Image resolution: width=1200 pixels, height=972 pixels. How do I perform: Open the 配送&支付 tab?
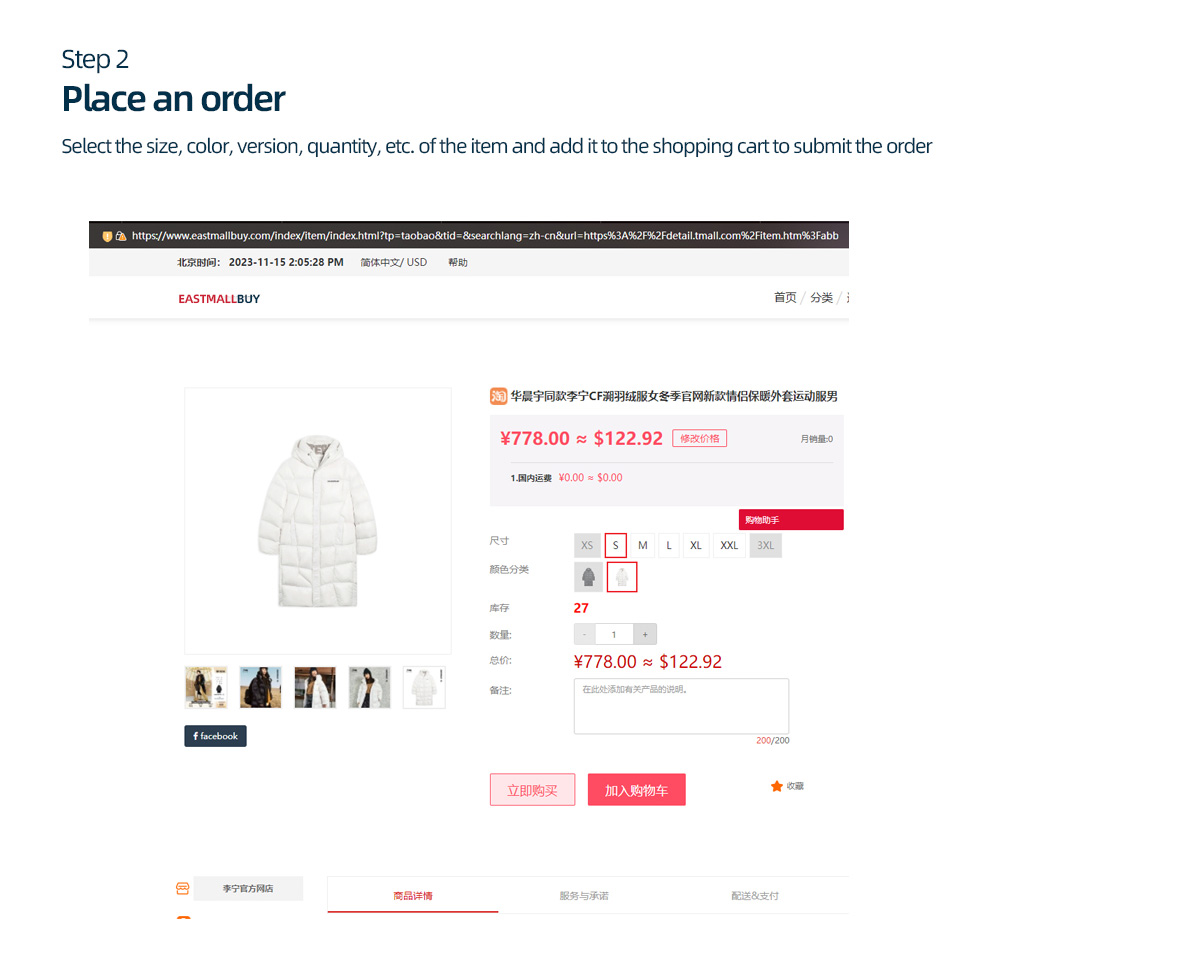pos(755,895)
